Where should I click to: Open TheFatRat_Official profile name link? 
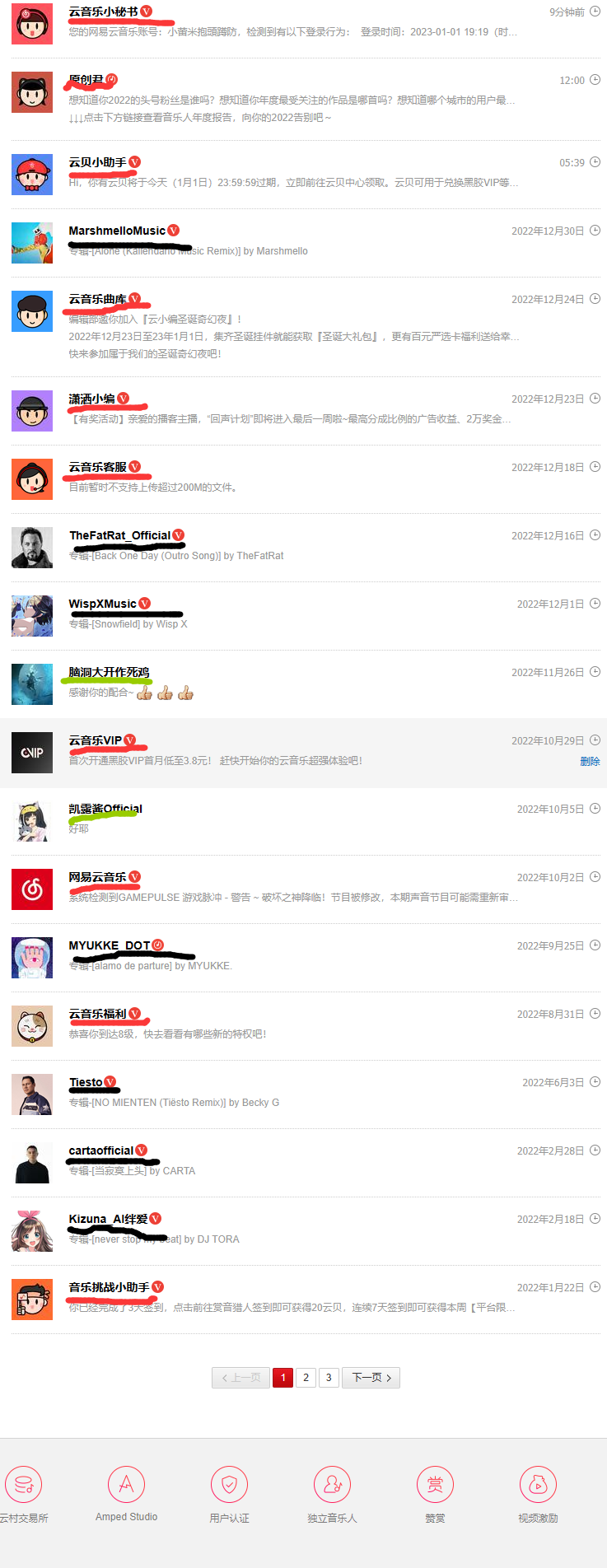pos(119,535)
